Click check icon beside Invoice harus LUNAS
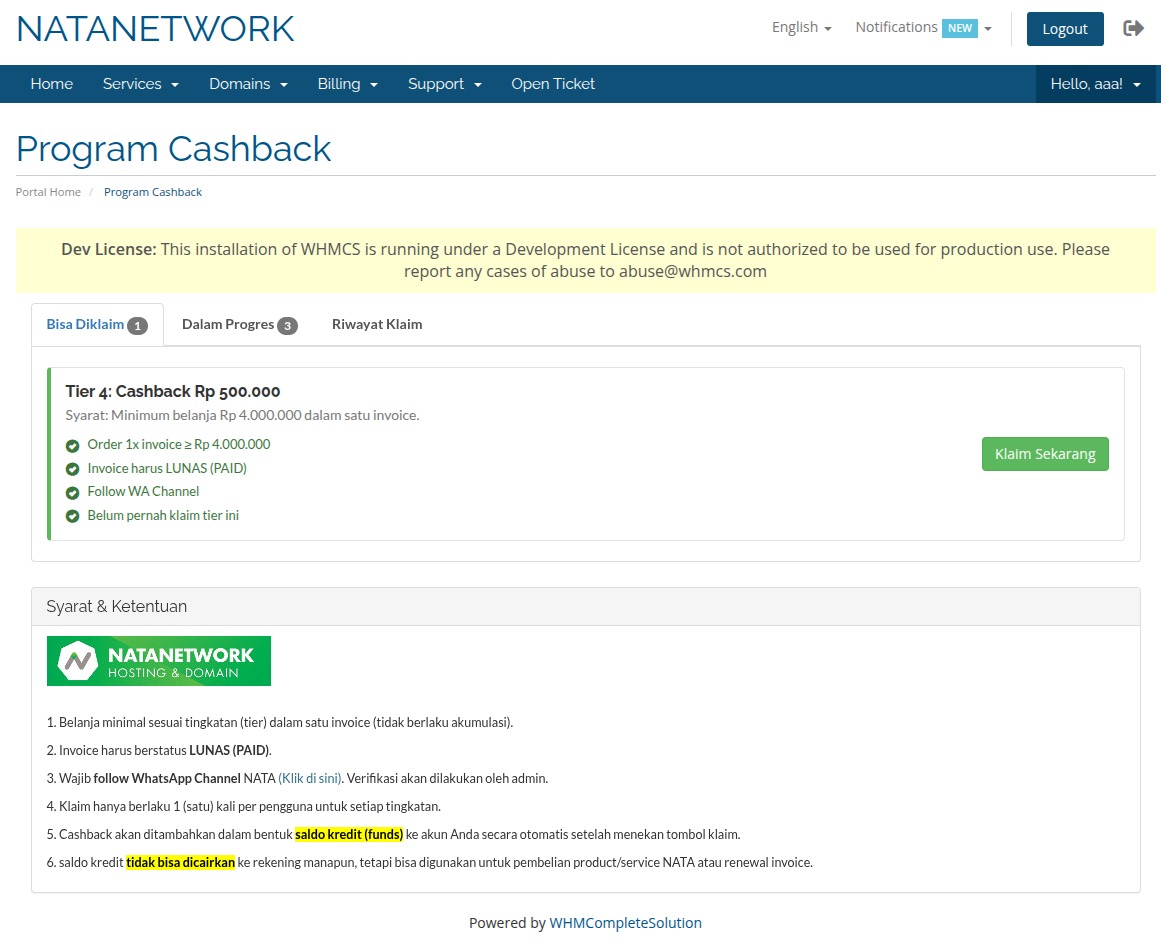Image resolution: width=1161 pixels, height=951 pixels. click(x=72, y=469)
